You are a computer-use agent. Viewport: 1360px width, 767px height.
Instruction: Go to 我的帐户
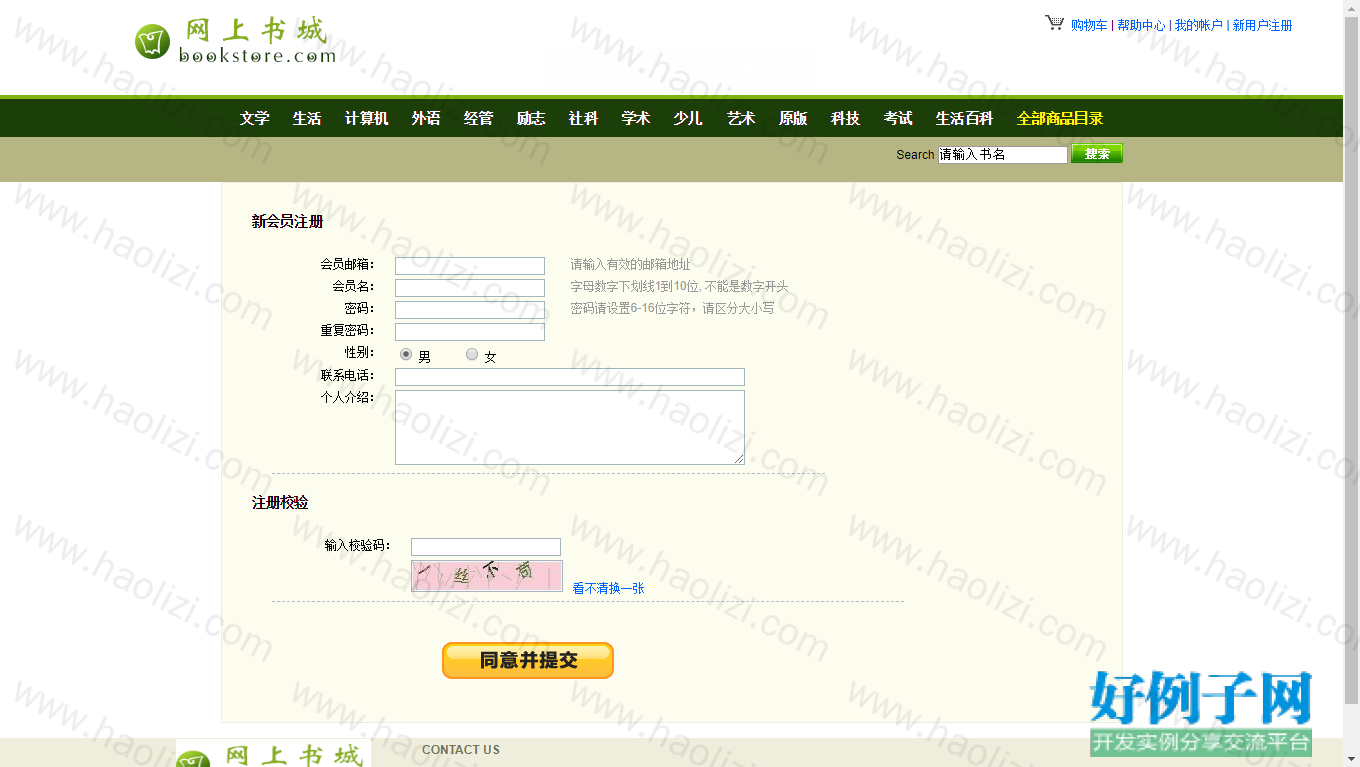pyautogui.click(x=1199, y=26)
